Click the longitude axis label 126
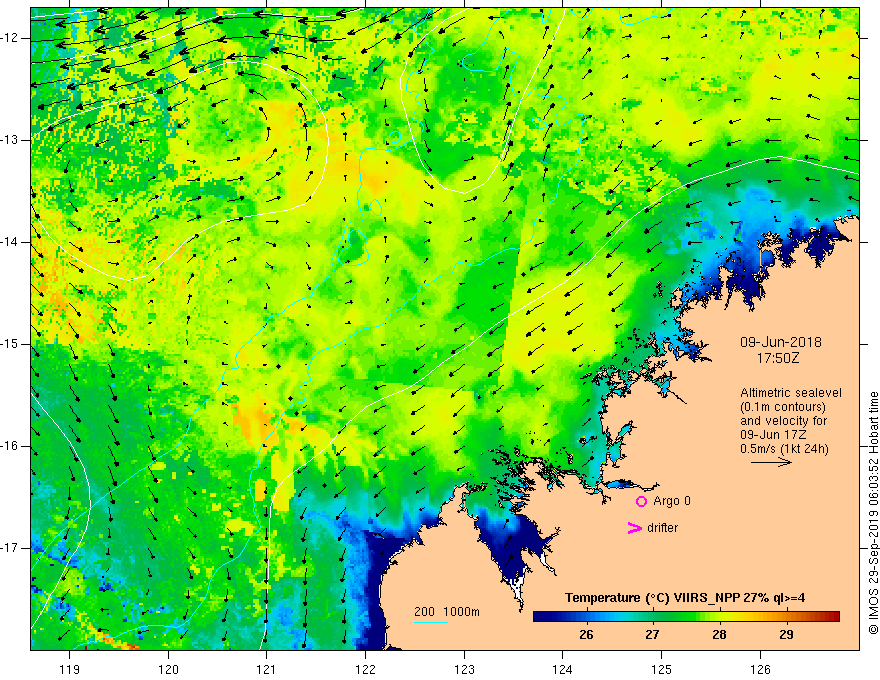The width and height of the screenshot is (880, 680). point(760,669)
